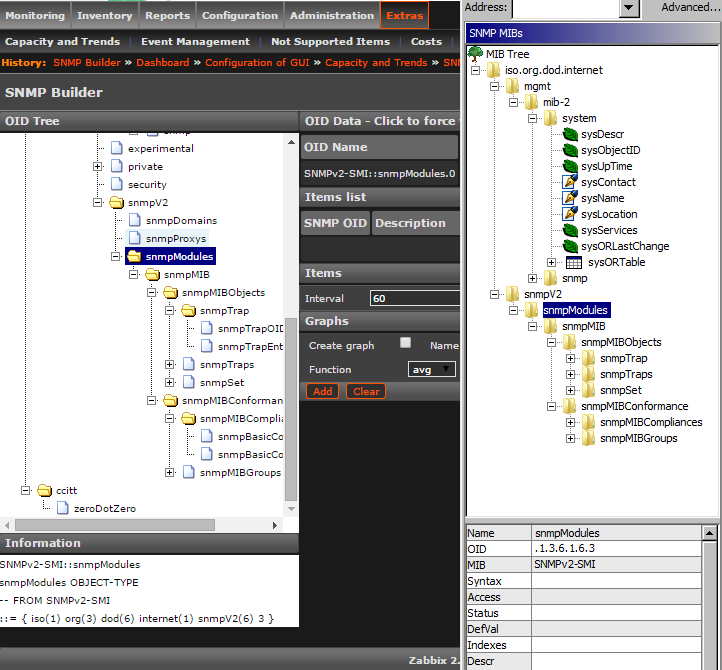Click the Clear button
This screenshot has height=670, width=722.
366,391
